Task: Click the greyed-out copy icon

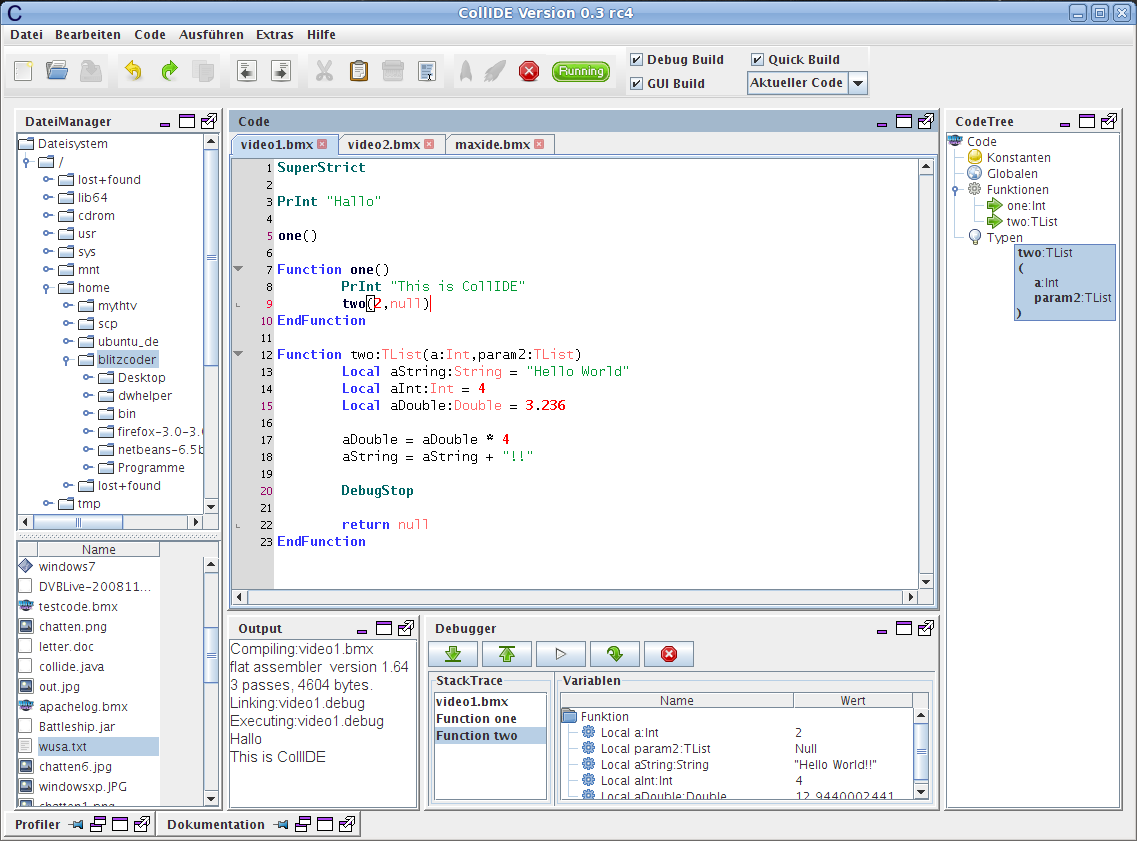Action: point(203,71)
